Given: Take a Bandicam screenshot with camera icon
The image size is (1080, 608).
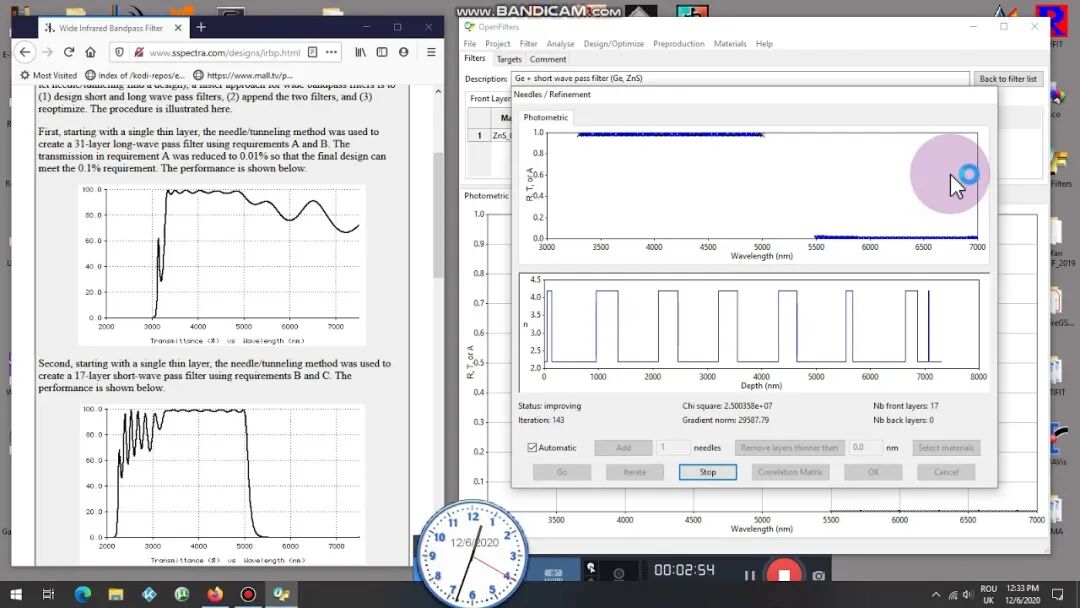Looking at the screenshot, I should [818, 575].
